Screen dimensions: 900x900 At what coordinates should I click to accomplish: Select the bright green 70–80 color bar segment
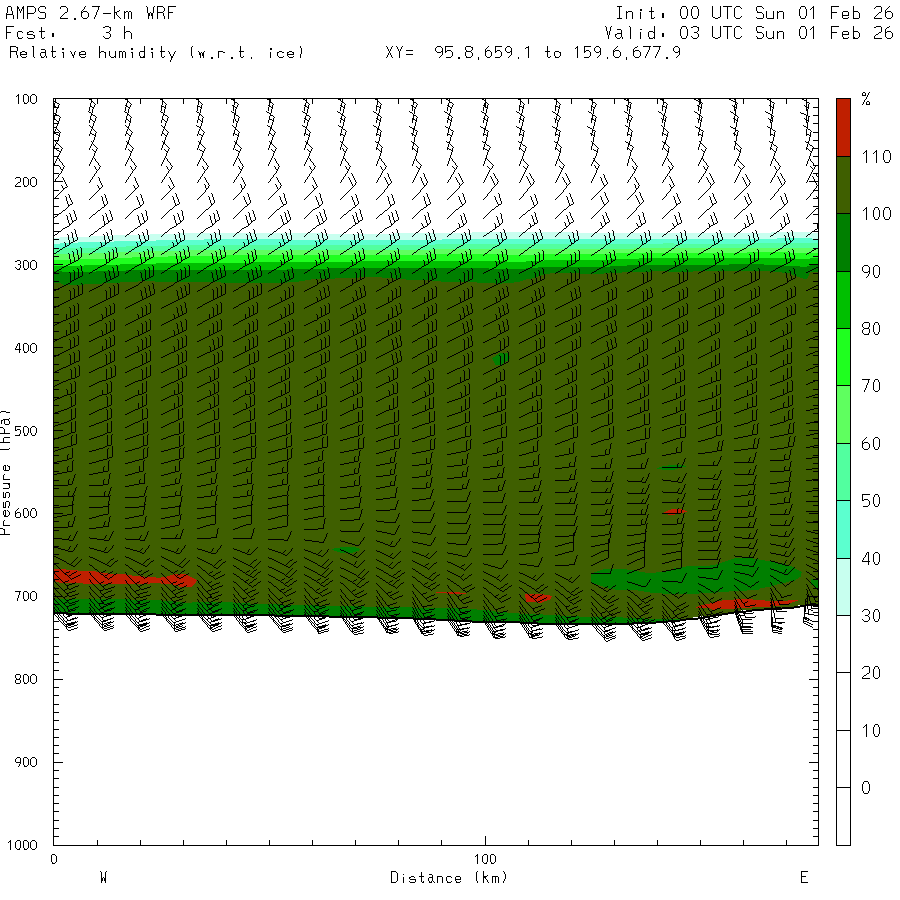click(x=843, y=357)
